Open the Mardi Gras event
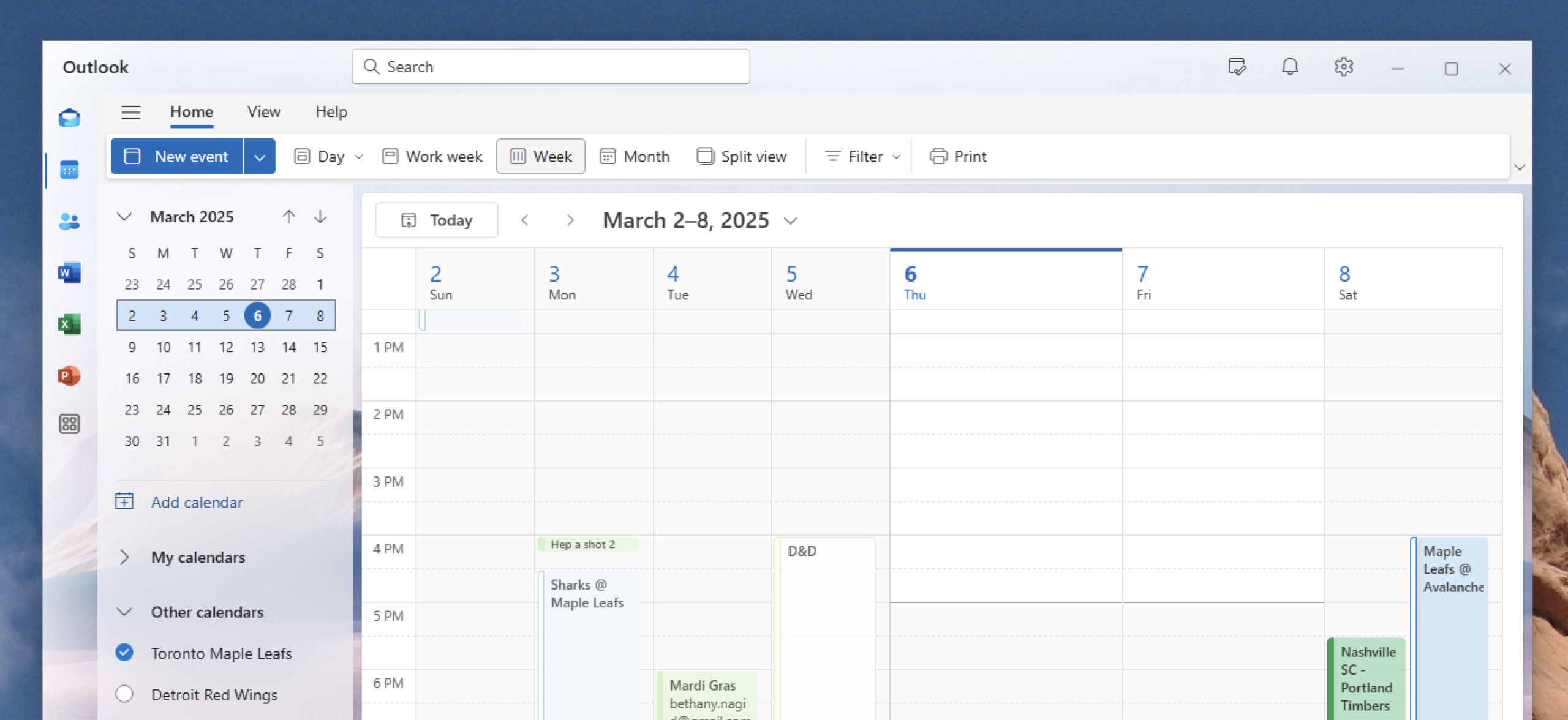The image size is (1568, 720). [706, 696]
